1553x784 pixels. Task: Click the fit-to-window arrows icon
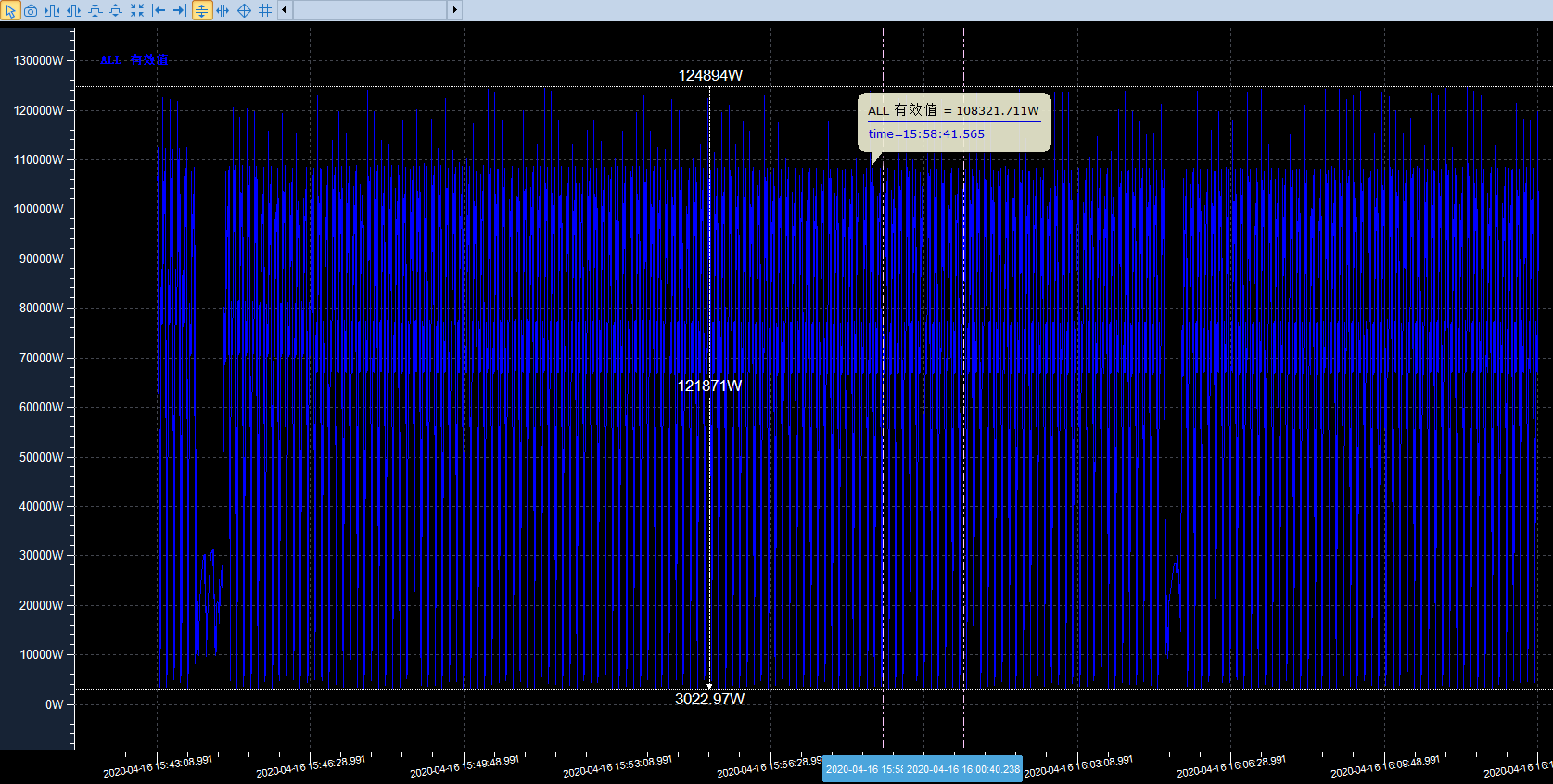coord(137,10)
